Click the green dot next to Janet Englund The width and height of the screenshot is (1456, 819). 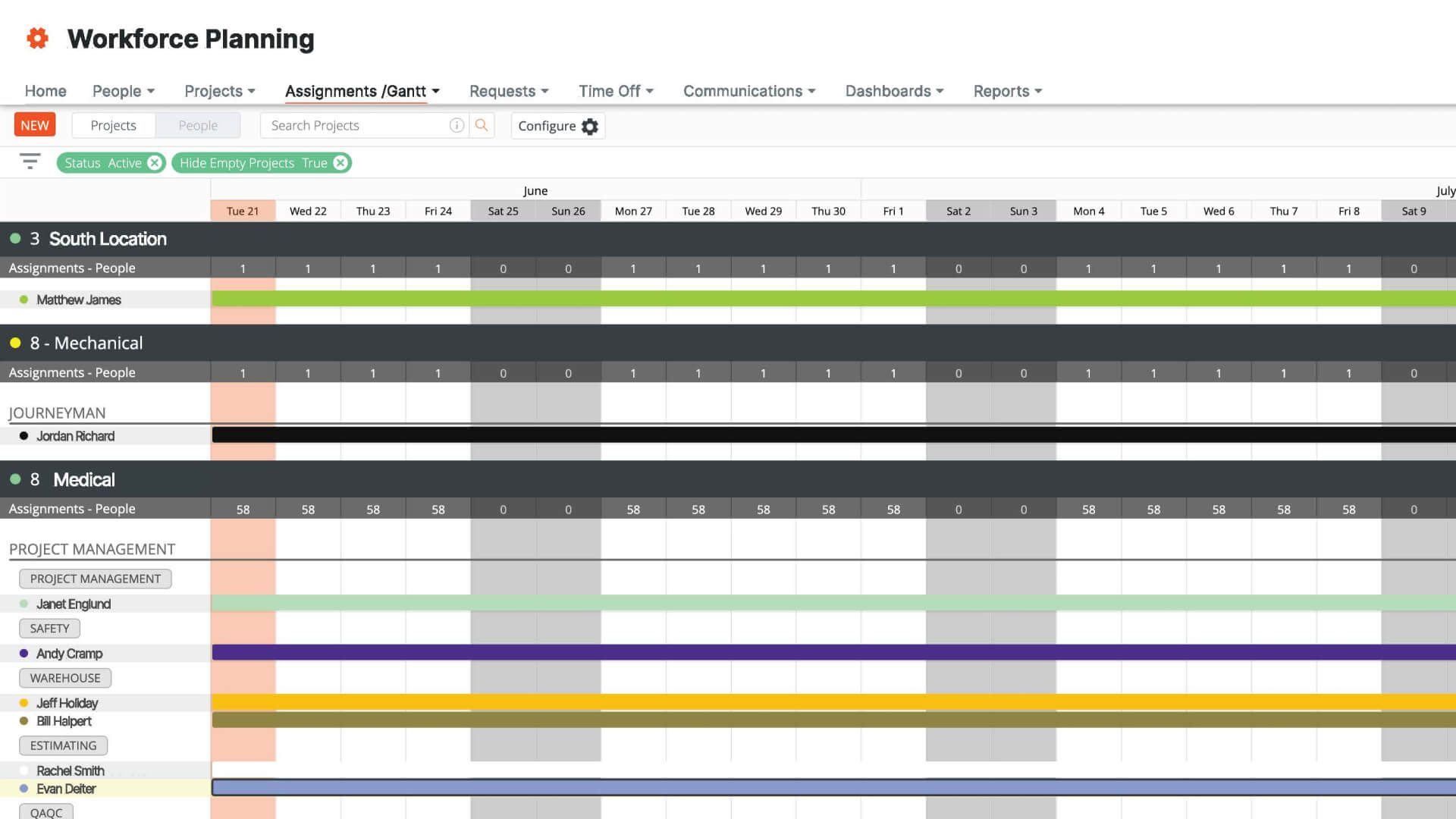click(24, 604)
